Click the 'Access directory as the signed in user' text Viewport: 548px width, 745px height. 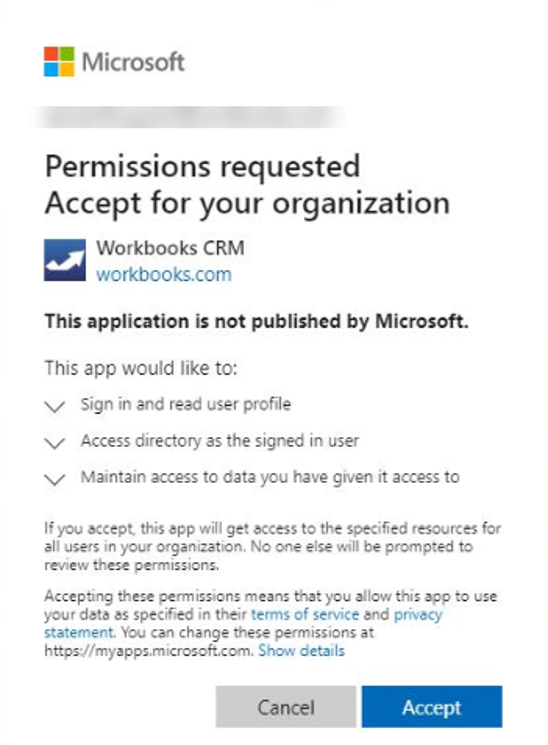(x=220, y=441)
